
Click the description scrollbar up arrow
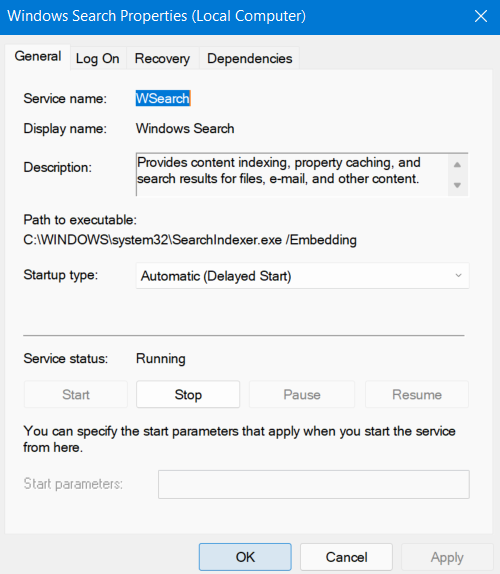pyautogui.click(x=457, y=165)
